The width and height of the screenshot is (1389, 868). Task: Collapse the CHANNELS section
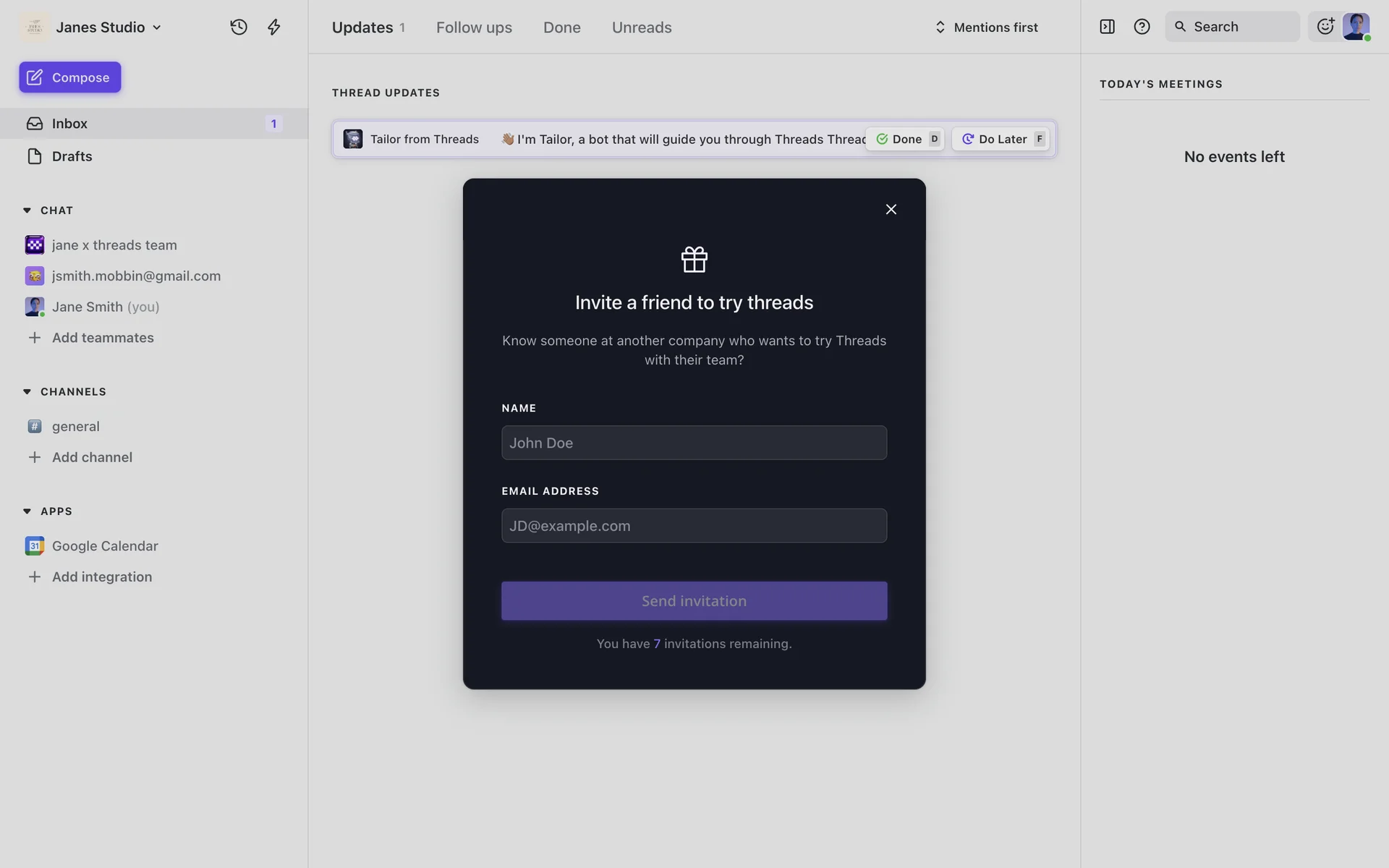[27, 392]
